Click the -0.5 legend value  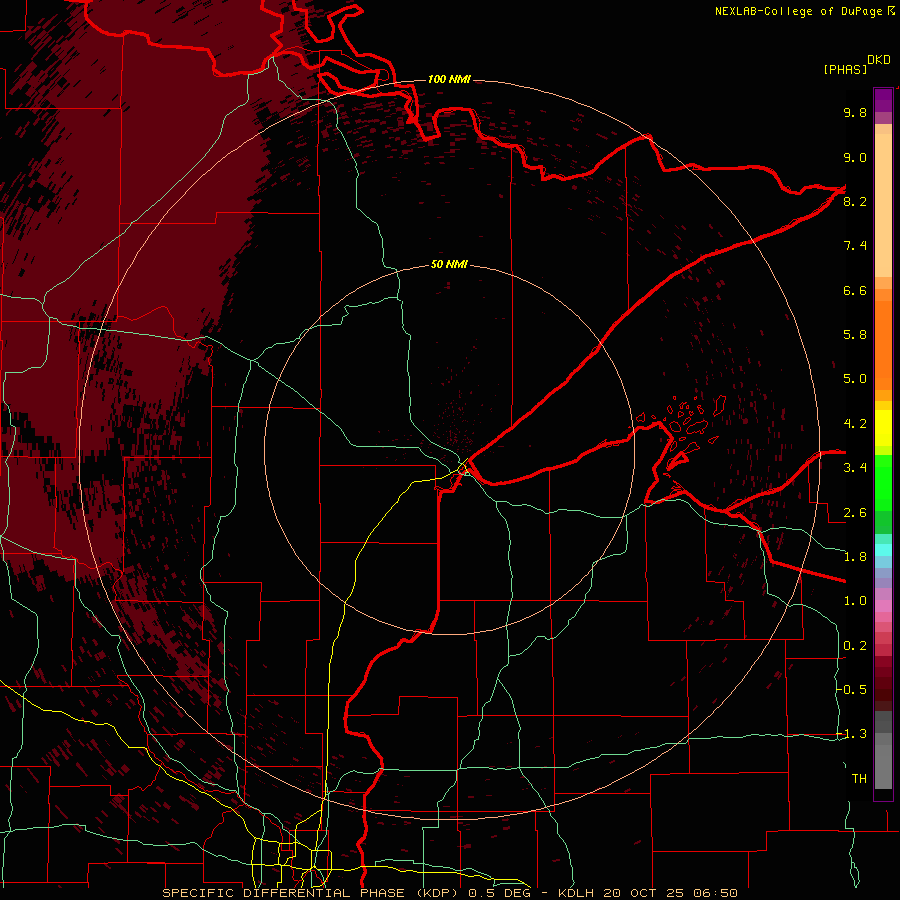point(852,690)
